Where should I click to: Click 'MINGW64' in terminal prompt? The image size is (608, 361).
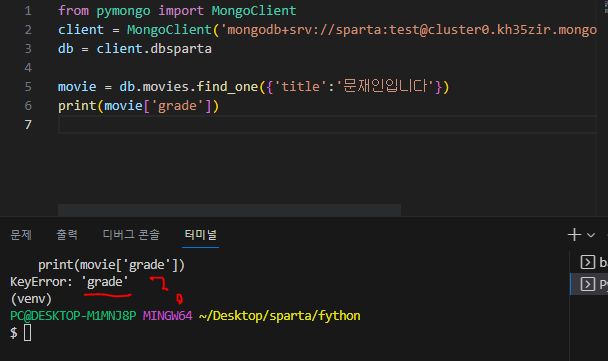168,316
